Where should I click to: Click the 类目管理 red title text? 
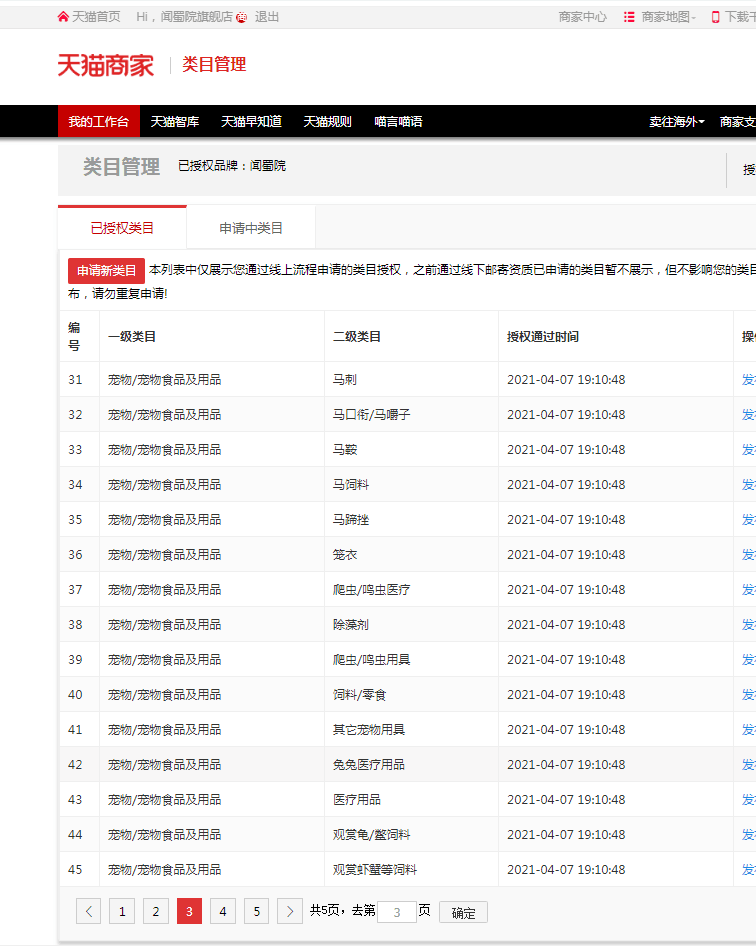(214, 64)
